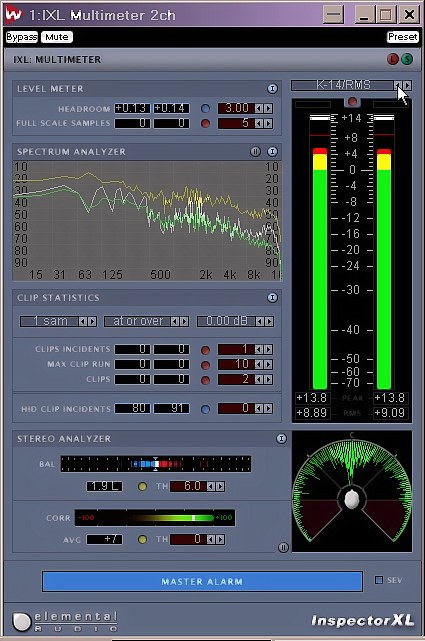This screenshot has height=641, width=425.
Task: Click the right headroom value +0.14
Action: 171,108
